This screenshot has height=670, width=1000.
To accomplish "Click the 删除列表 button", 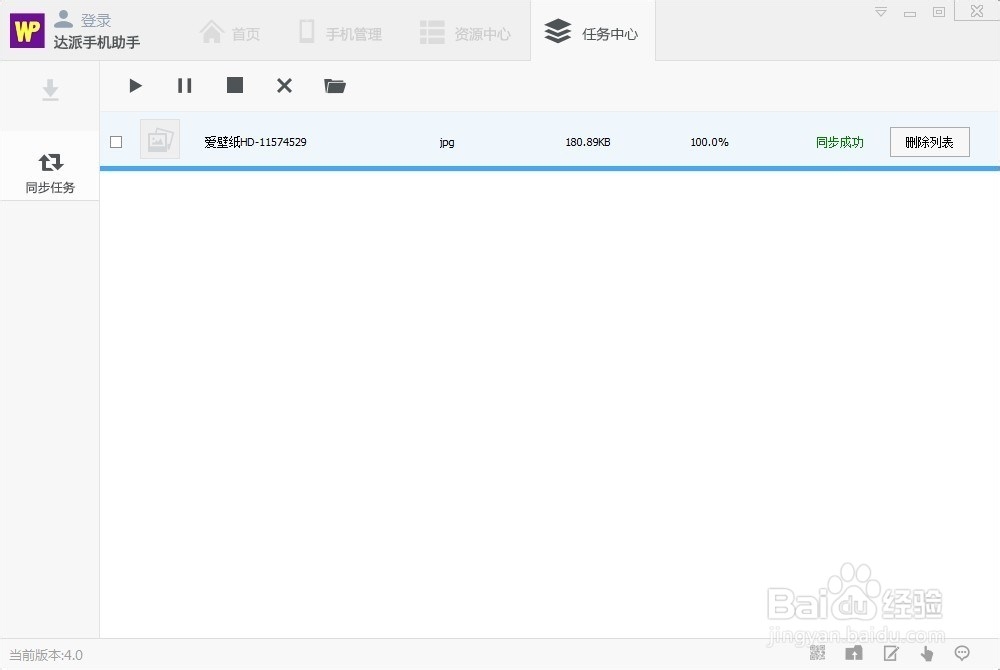I will click(929, 141).
